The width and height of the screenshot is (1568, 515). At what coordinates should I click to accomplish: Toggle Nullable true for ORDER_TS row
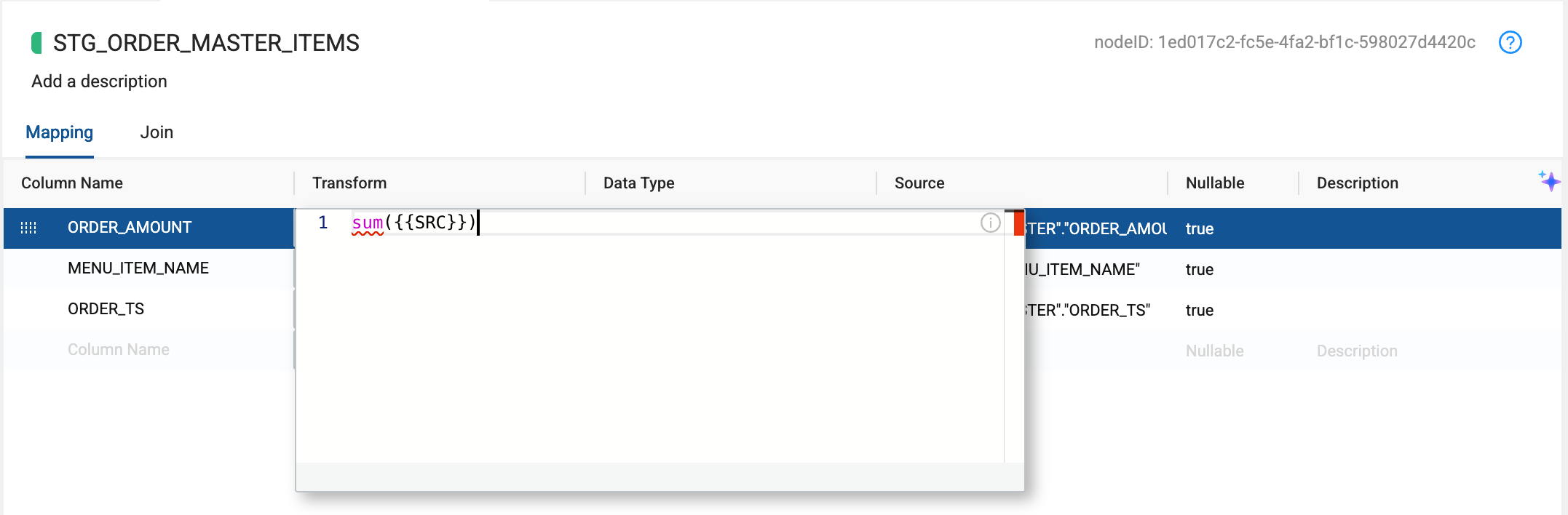point(1199,310)
